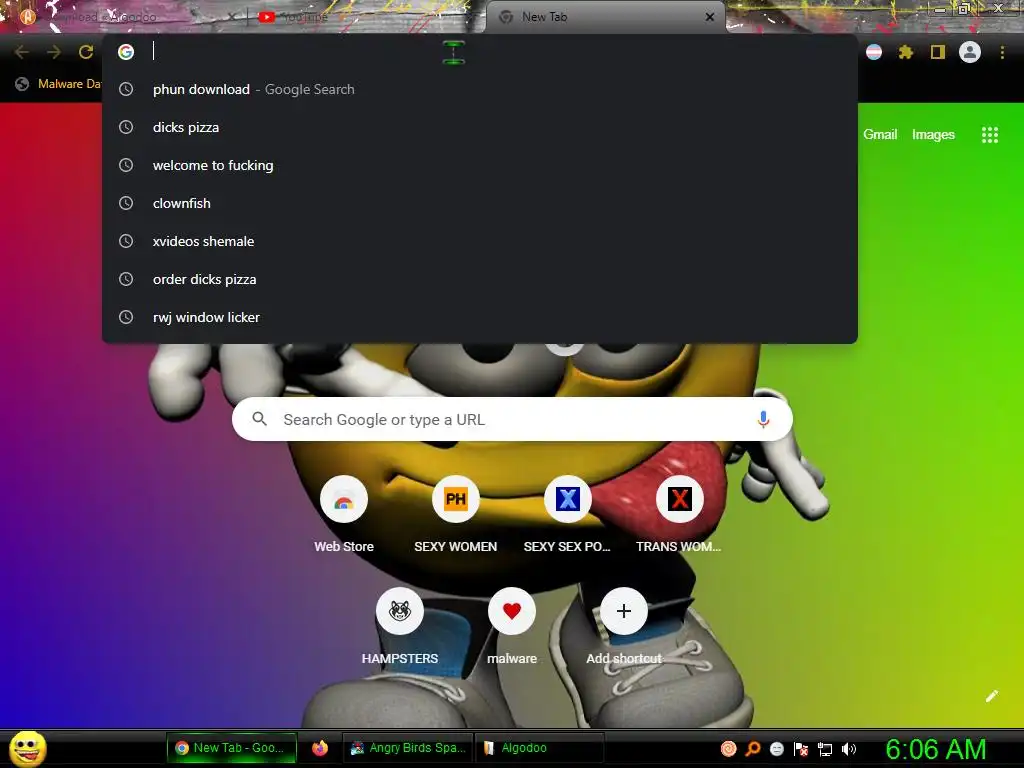Open the HAMPSTERS shortcut
This screenshot has width=1024, height=768.
[400, 627]
